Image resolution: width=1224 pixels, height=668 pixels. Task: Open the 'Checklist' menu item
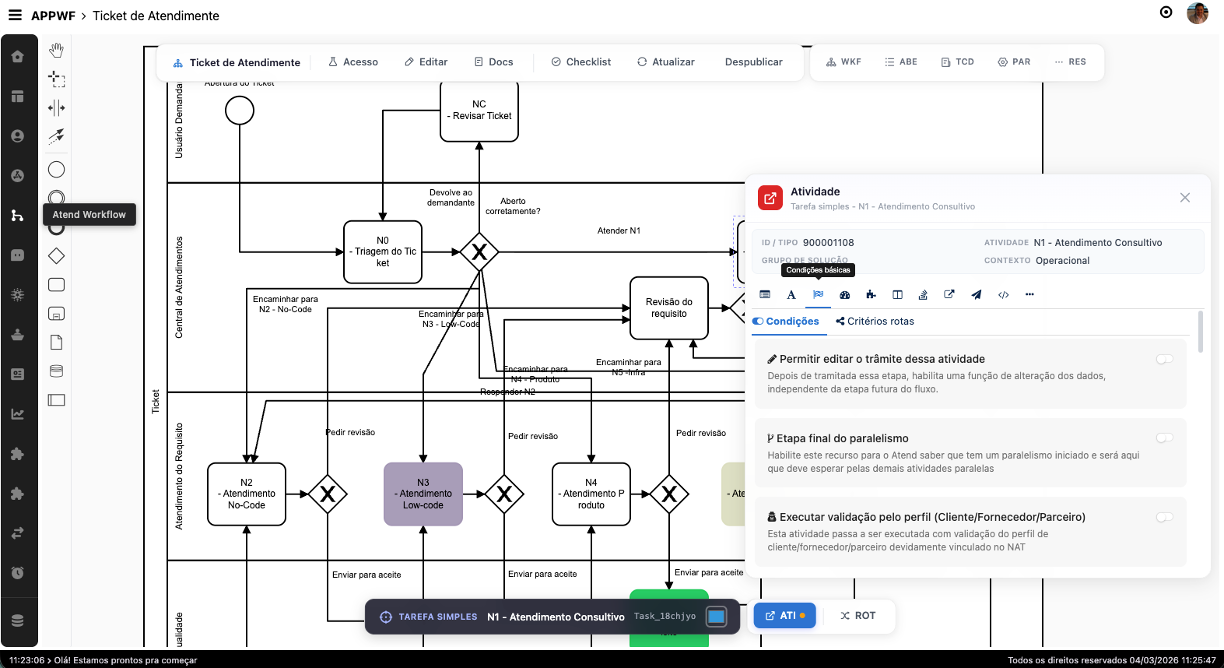(581, 61)
